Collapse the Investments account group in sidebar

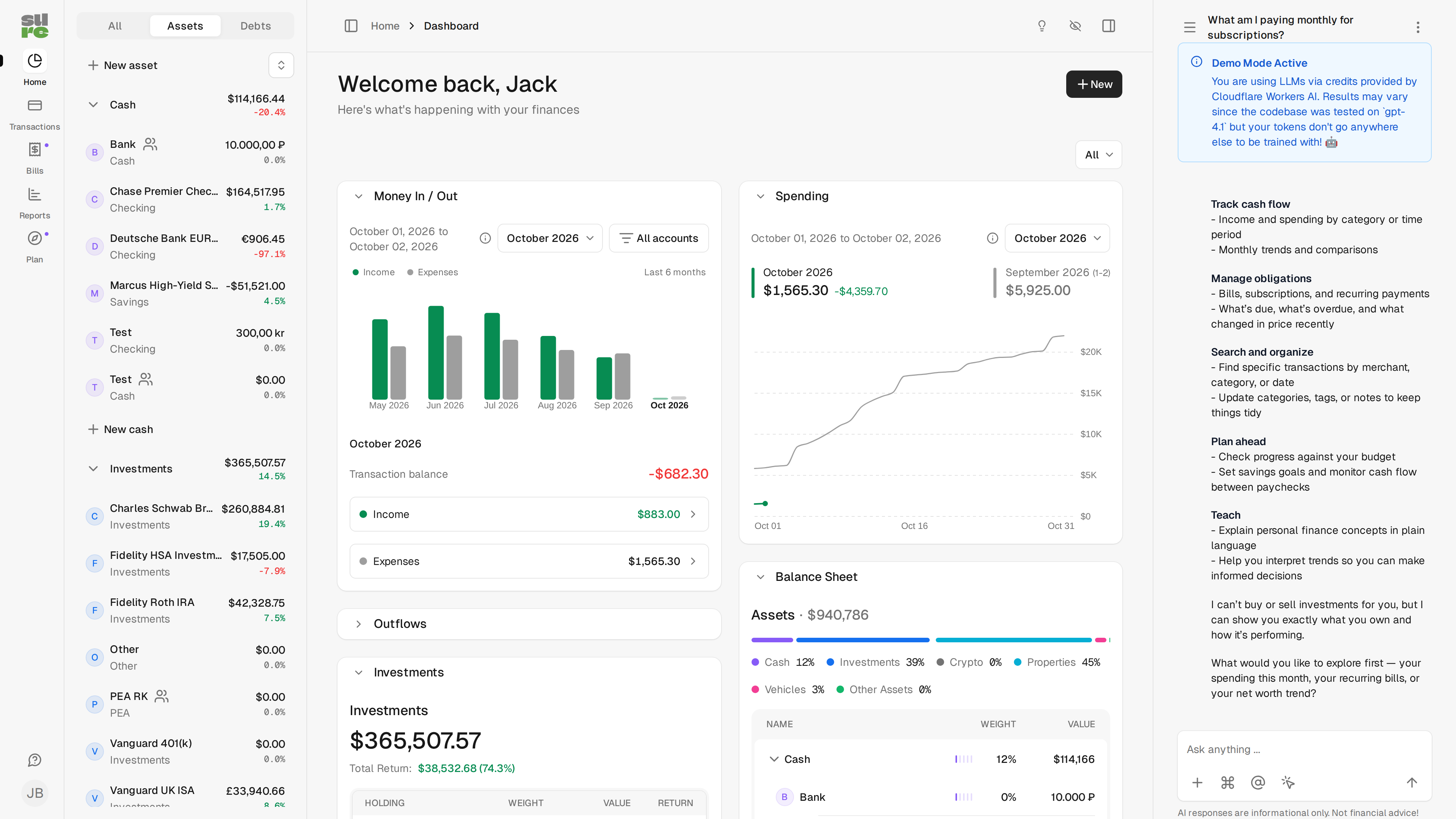93,469
